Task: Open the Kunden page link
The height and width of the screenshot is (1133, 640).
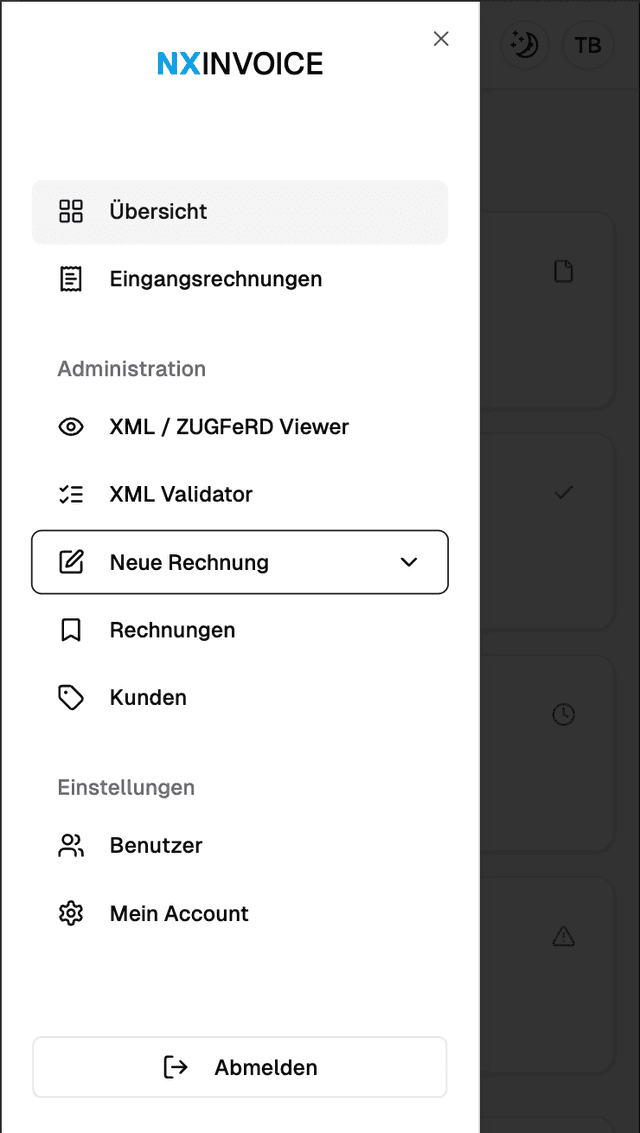Action: click(240, 698)
